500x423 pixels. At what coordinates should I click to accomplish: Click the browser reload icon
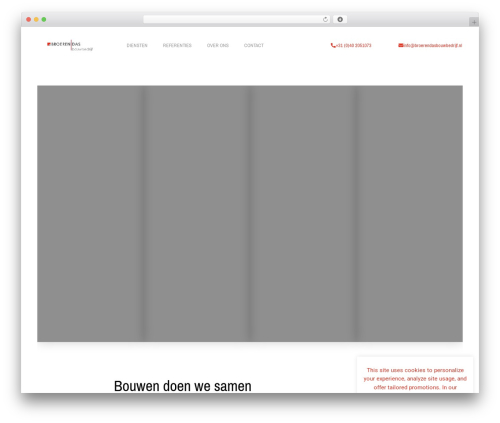point(325,20)
